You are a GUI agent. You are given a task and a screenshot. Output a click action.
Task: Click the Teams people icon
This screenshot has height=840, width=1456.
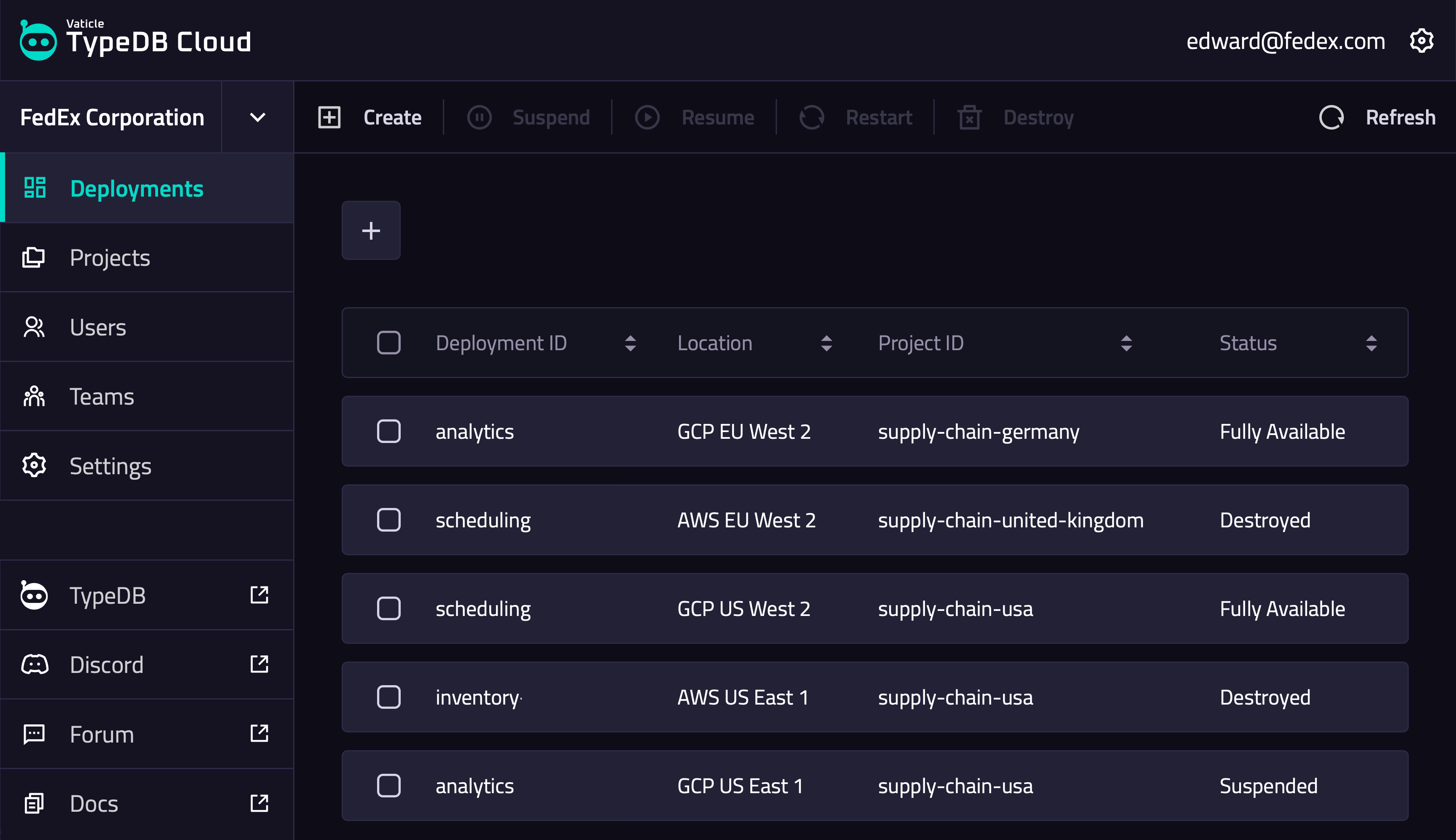coord(34,396)
